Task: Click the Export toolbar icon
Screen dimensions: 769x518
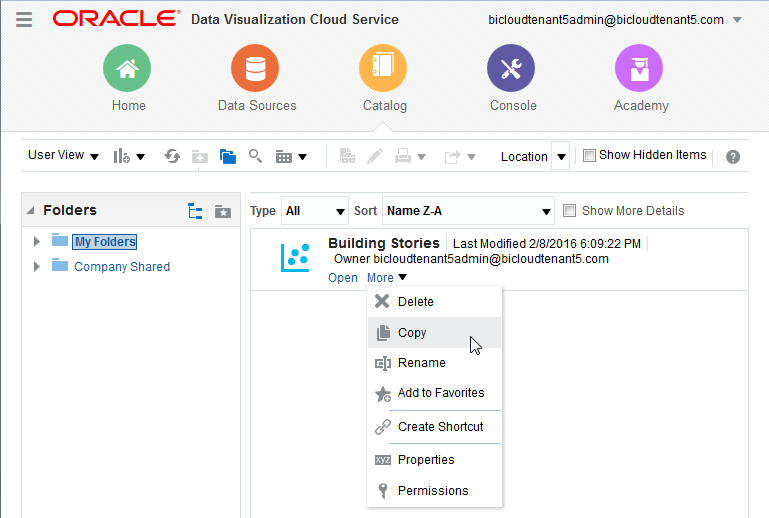Action: [452, 157]
